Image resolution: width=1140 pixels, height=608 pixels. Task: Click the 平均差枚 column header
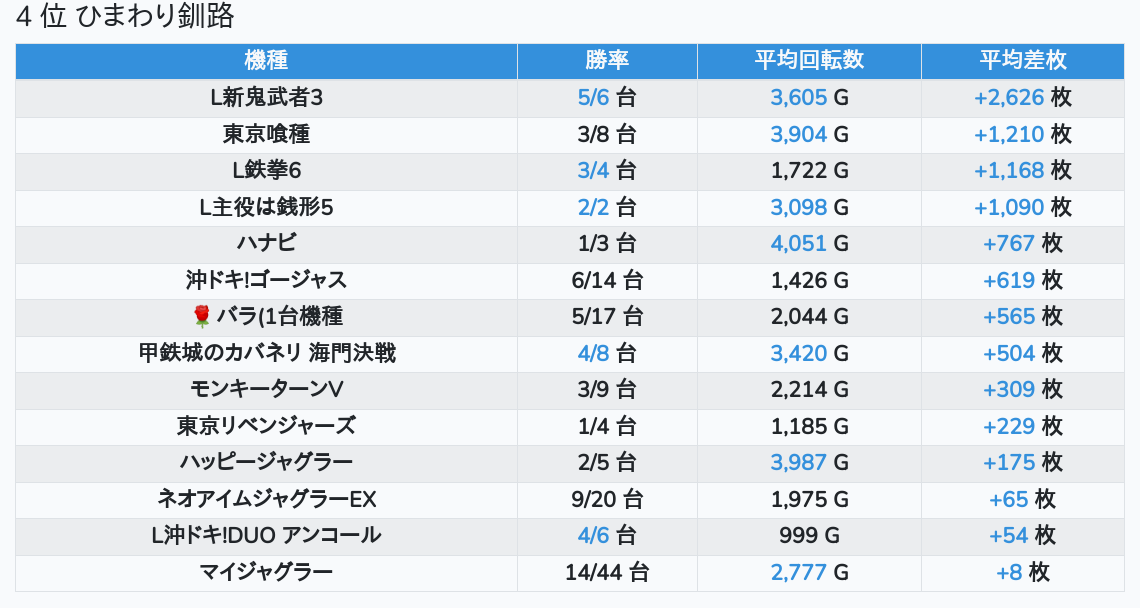(x=1022, y=61)
